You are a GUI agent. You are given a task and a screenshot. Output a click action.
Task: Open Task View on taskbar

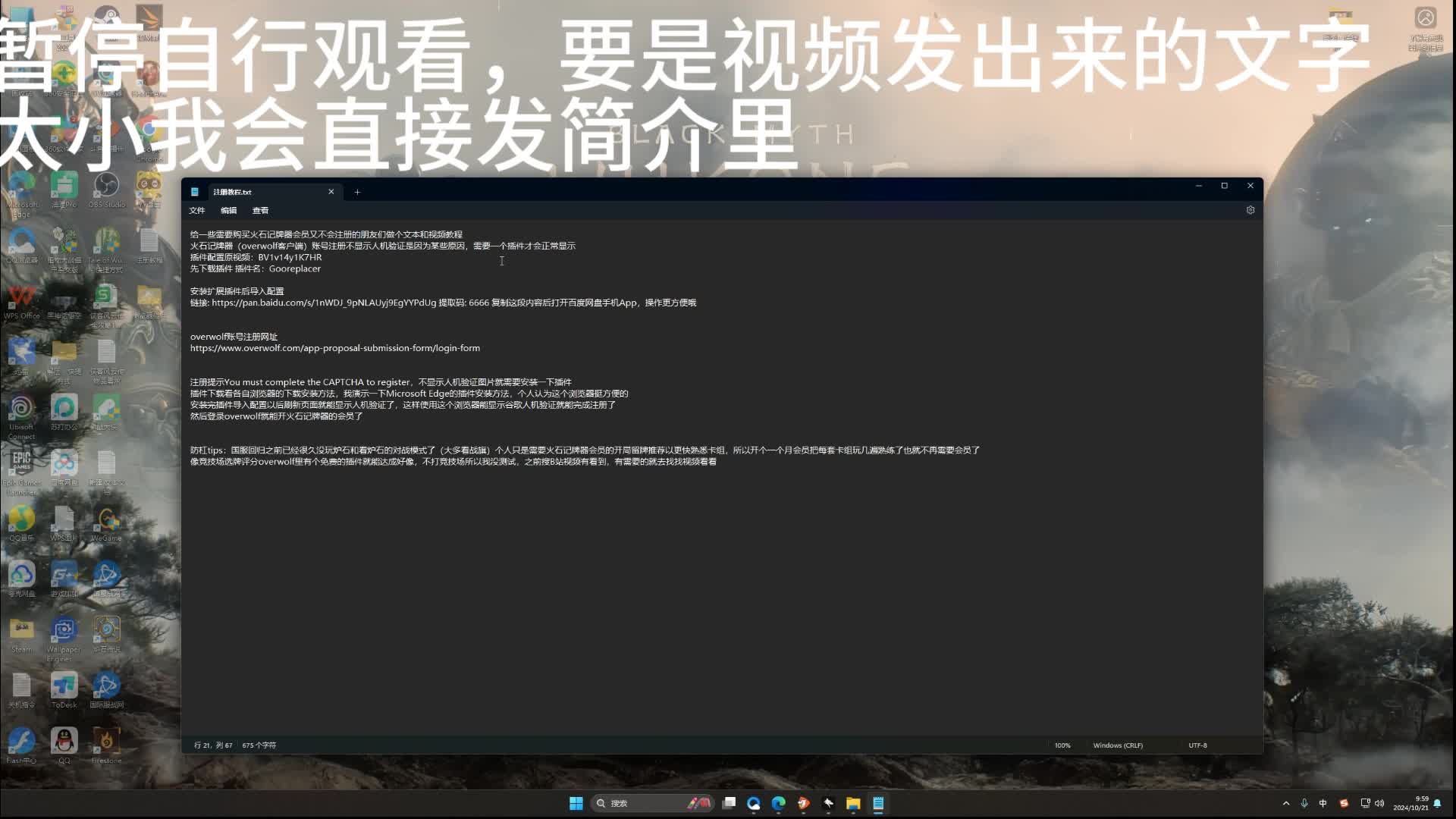(729, 803)
